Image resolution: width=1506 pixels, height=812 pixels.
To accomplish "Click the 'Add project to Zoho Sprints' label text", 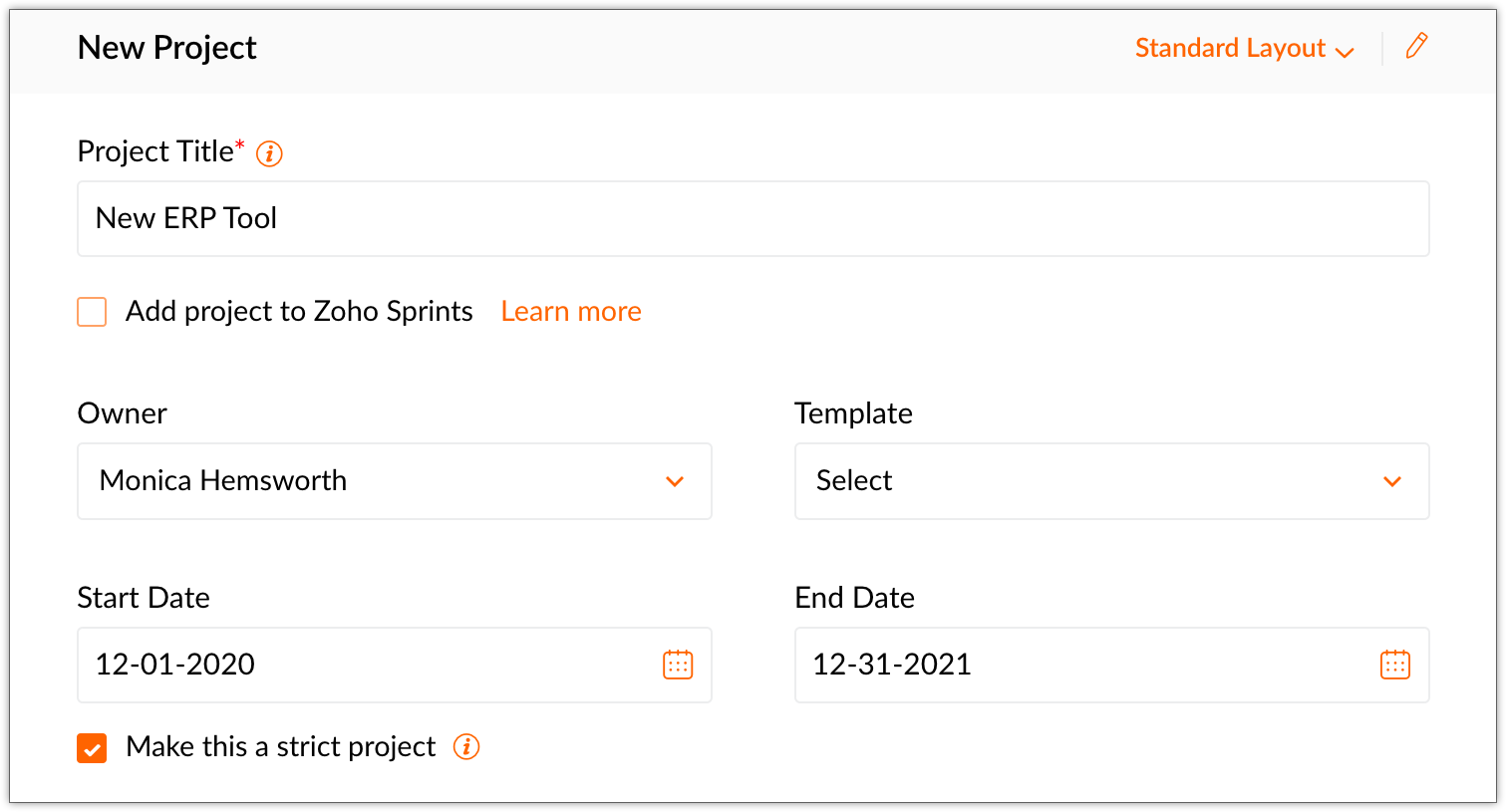I will (299, 311).
